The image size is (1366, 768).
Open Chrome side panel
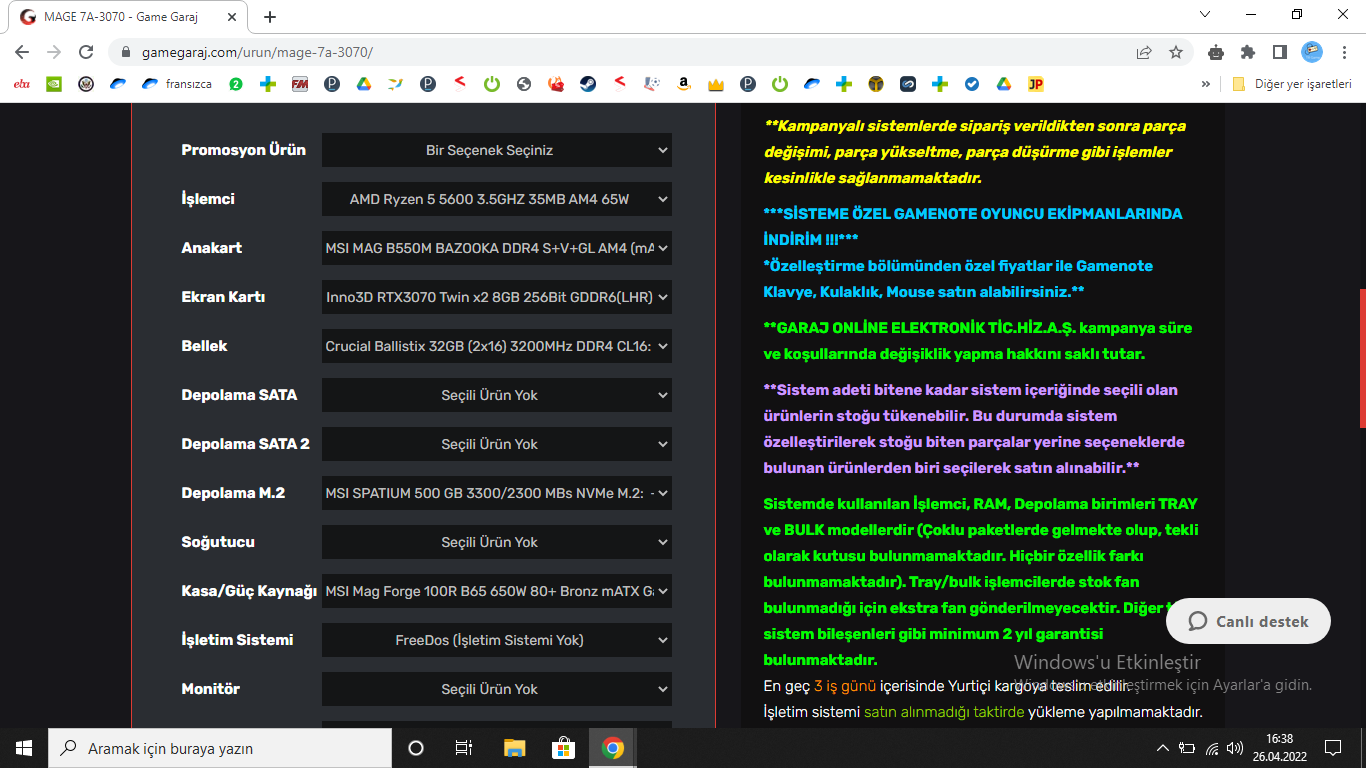pyautogui.click(x=1280, y=52)
